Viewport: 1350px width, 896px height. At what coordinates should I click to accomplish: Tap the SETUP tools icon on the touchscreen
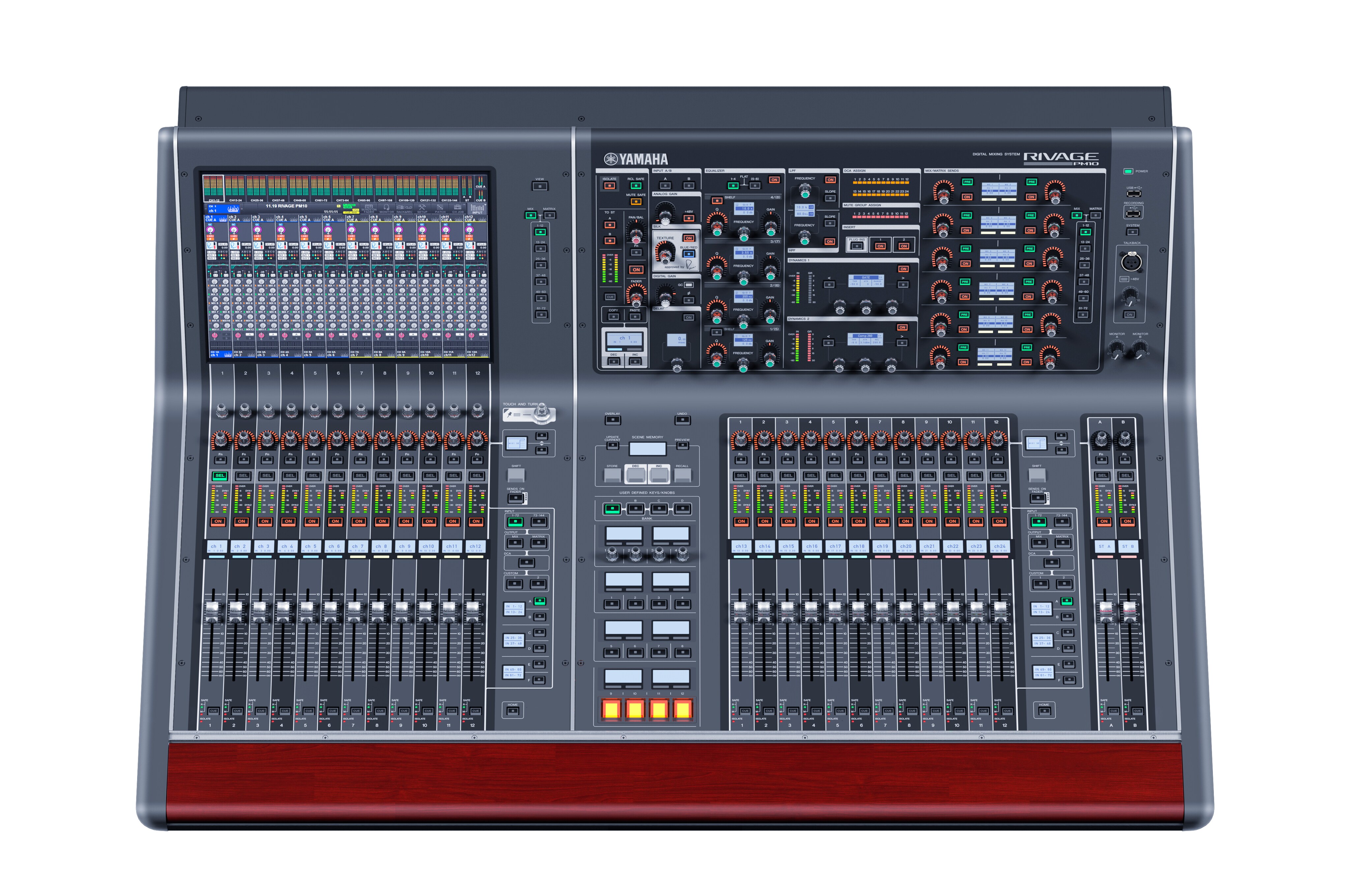423,210
